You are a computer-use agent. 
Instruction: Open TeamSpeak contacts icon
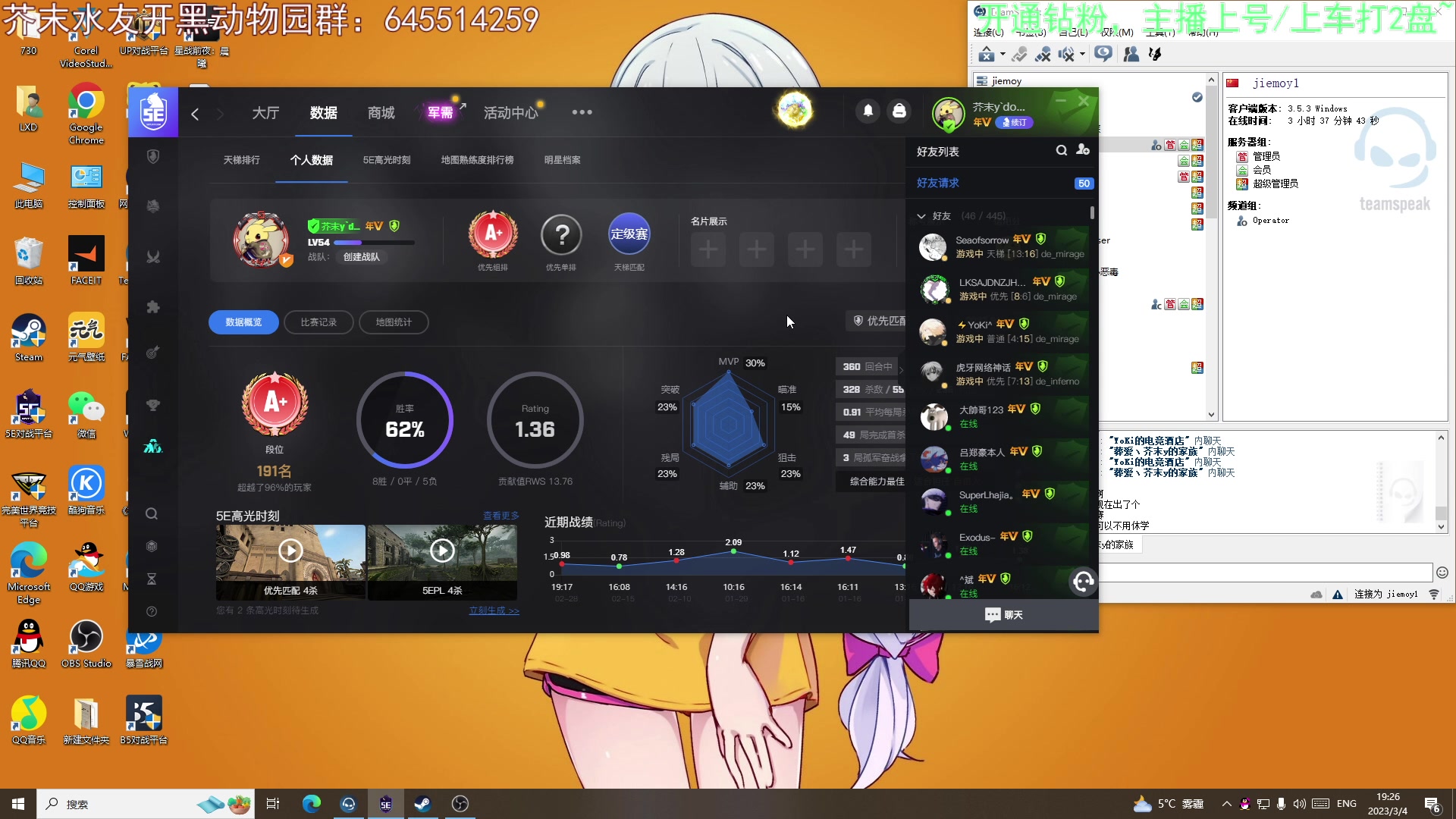click(1131, 54)
